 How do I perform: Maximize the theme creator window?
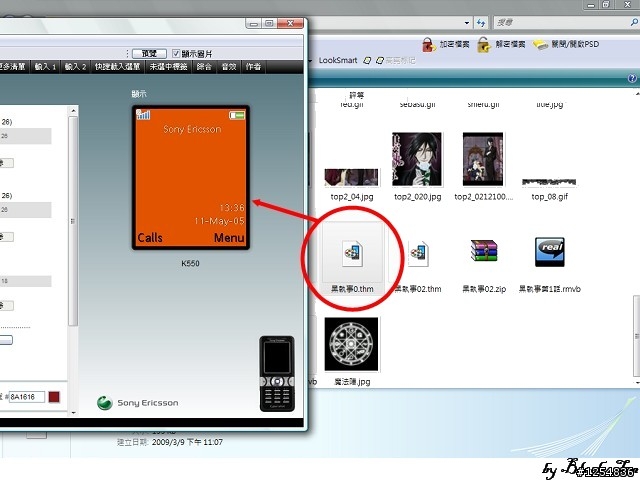pos(269,23)
